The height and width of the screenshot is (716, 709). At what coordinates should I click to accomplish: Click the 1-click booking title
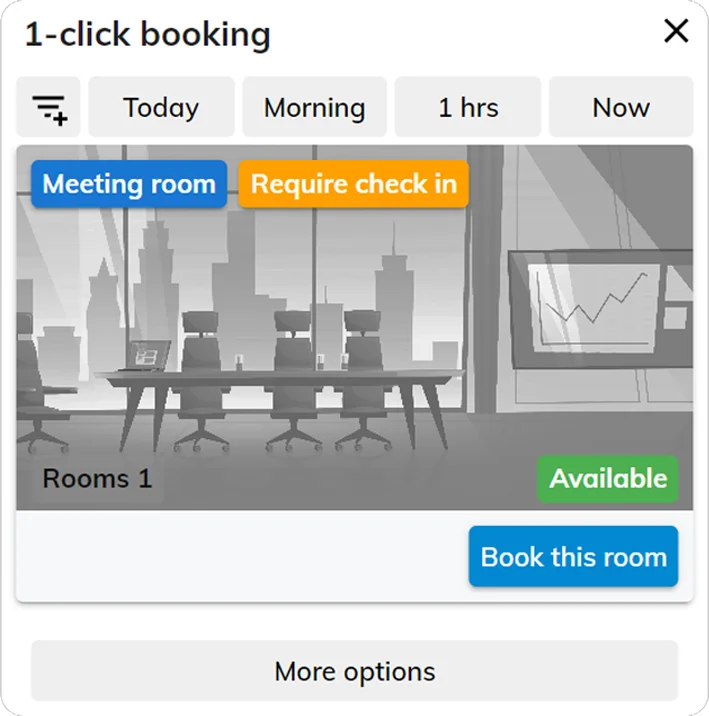point(147,35)
